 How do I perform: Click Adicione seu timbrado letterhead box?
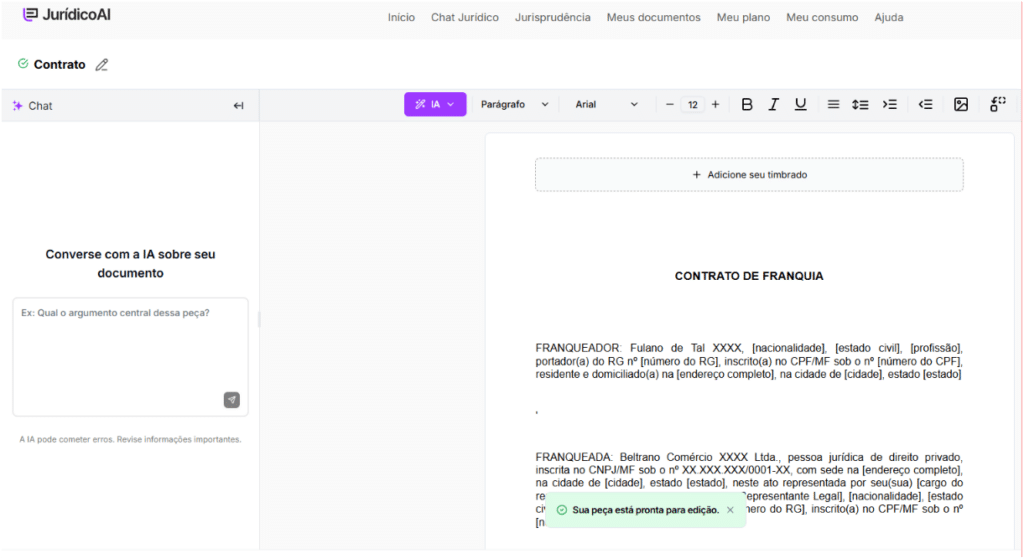coord(749,175)
